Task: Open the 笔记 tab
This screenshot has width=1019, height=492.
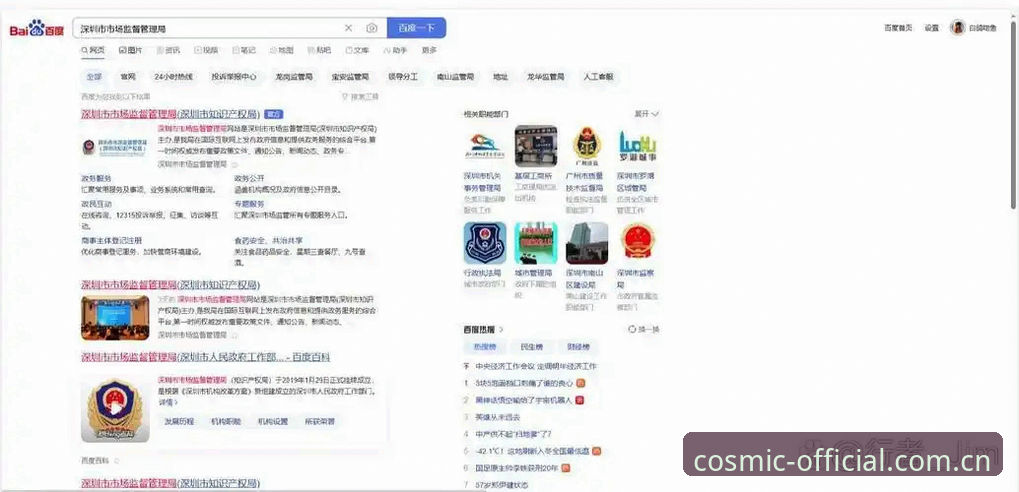Action: tap(244, 50)
